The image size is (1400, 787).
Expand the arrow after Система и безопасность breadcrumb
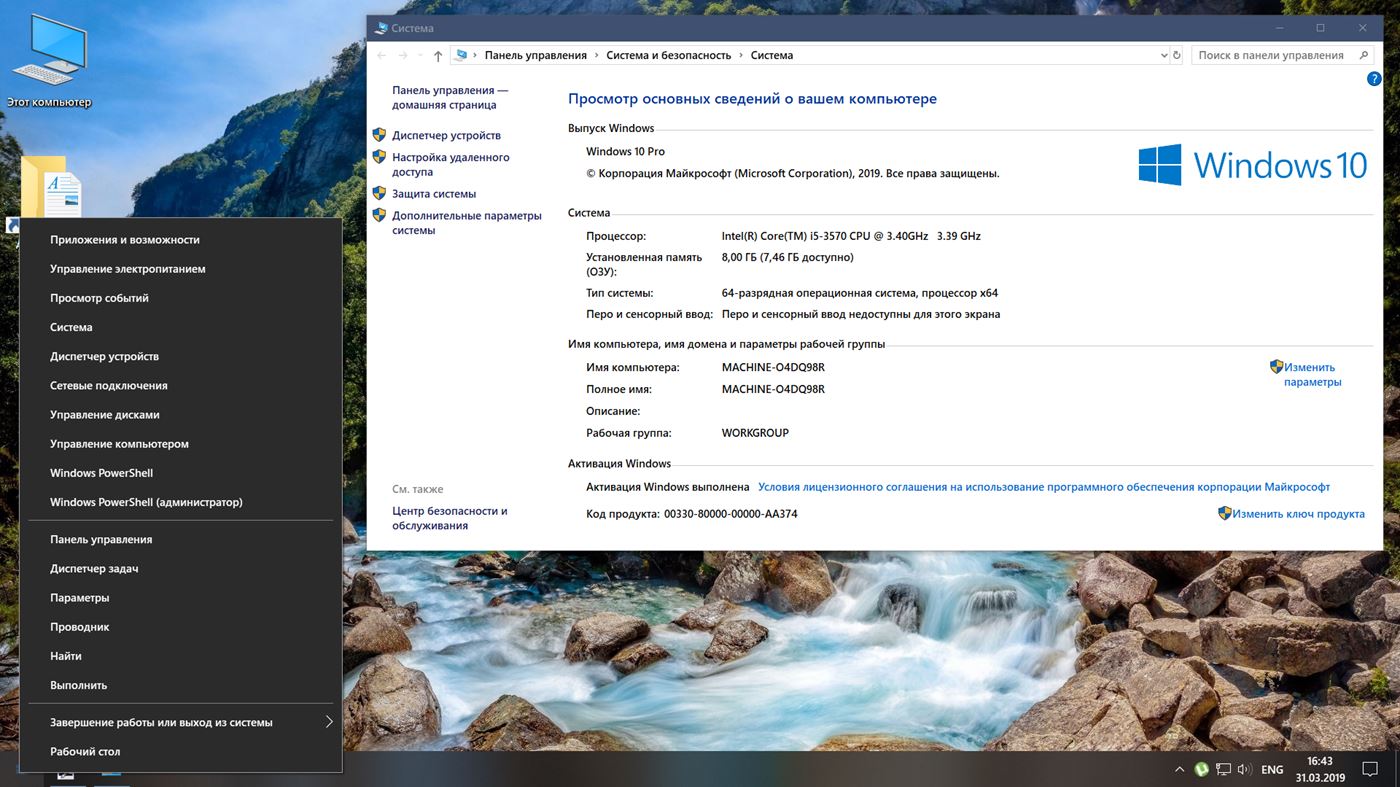(741, 56)
